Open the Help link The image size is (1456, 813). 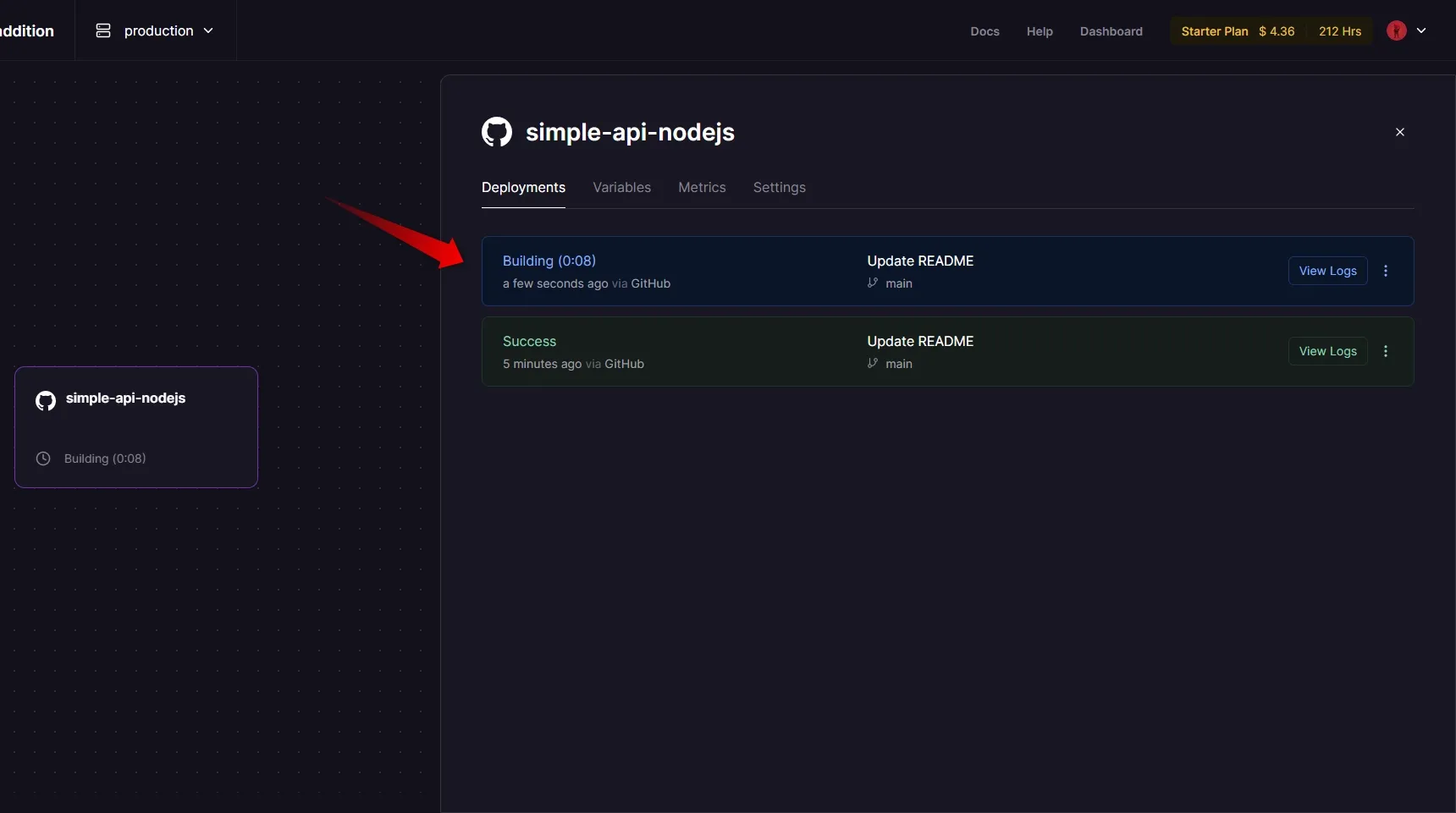point(1040,31)
